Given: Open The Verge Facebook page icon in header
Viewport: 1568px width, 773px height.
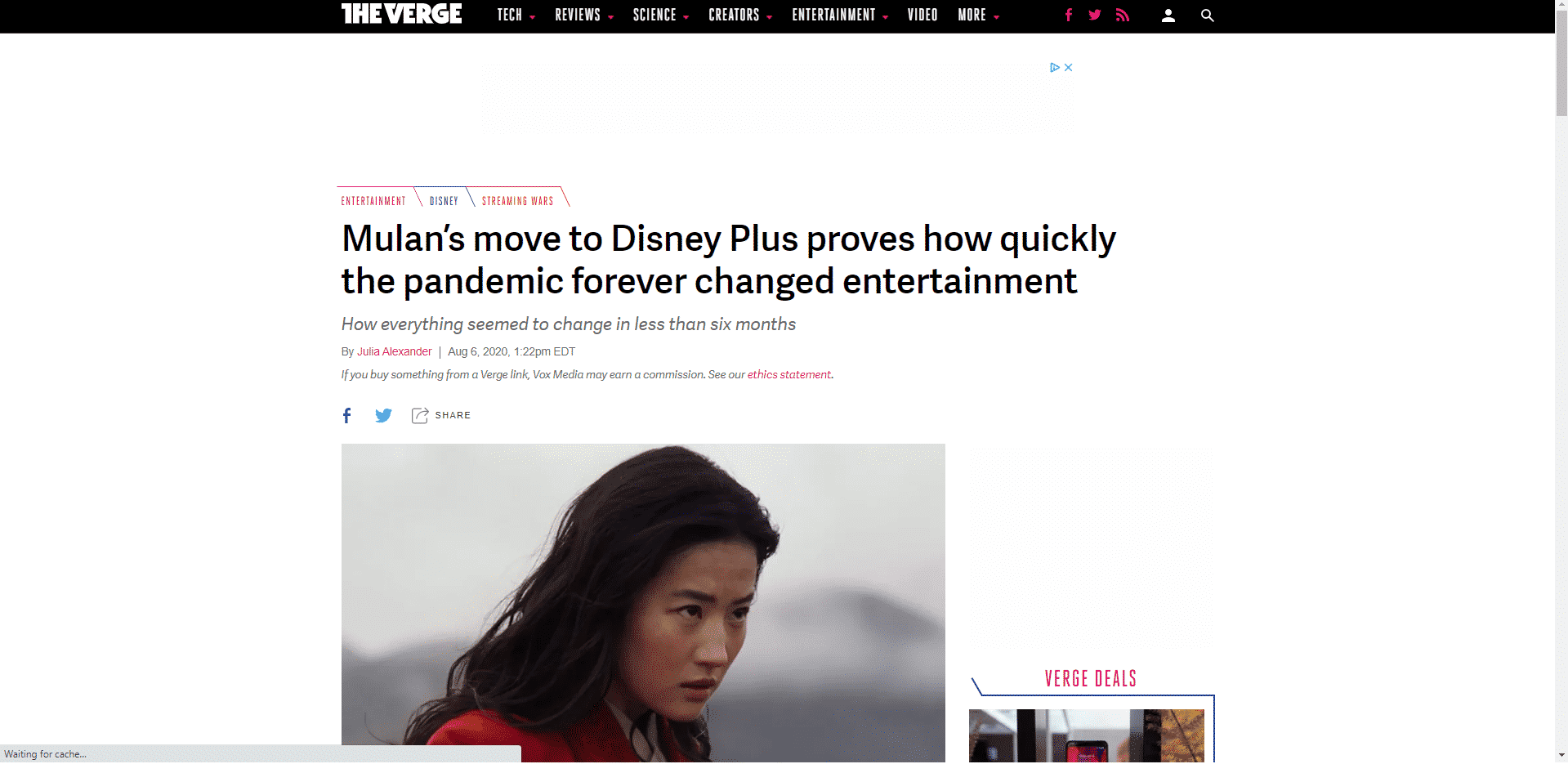Looking at the screenshot, I should coord(1068,15).
